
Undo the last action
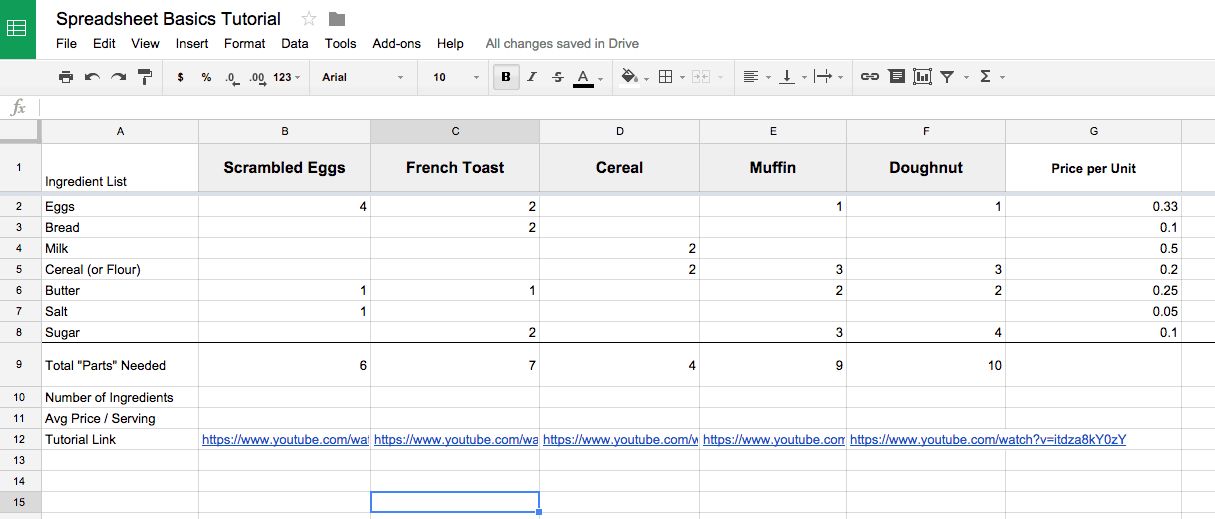pos(92,77)
